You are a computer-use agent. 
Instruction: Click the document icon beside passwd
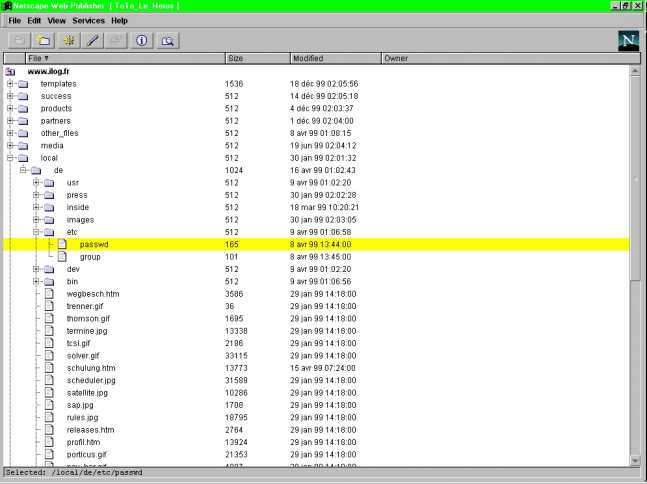(62, 244)
